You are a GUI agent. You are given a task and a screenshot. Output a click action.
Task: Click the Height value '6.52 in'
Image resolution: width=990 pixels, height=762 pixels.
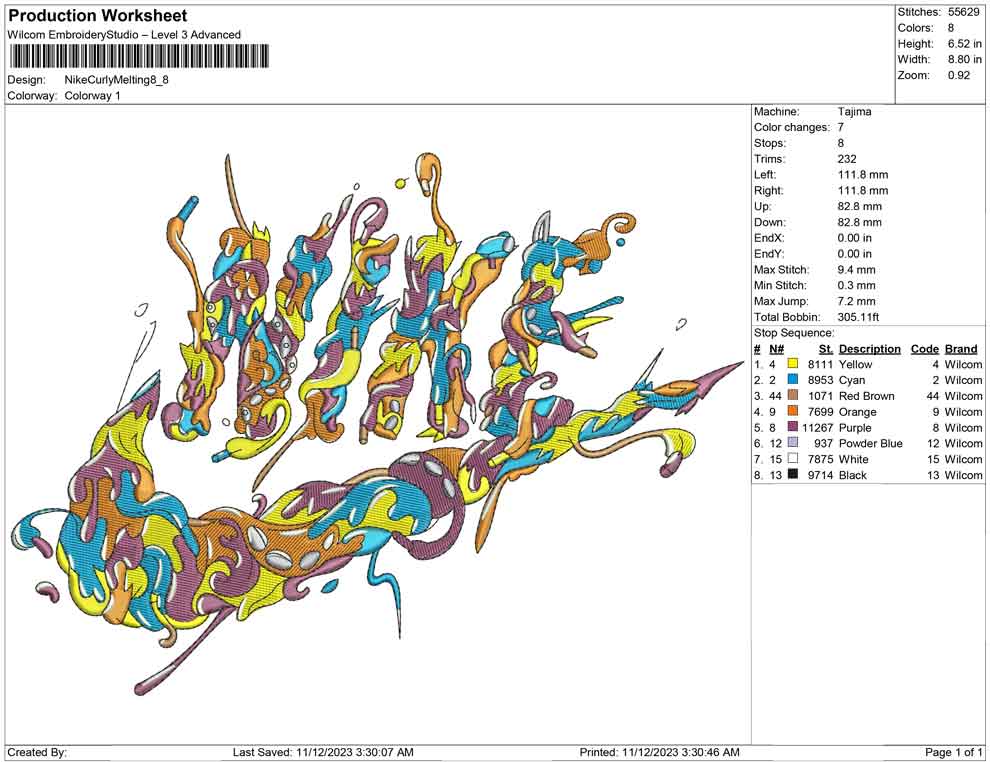coord(964,44)
